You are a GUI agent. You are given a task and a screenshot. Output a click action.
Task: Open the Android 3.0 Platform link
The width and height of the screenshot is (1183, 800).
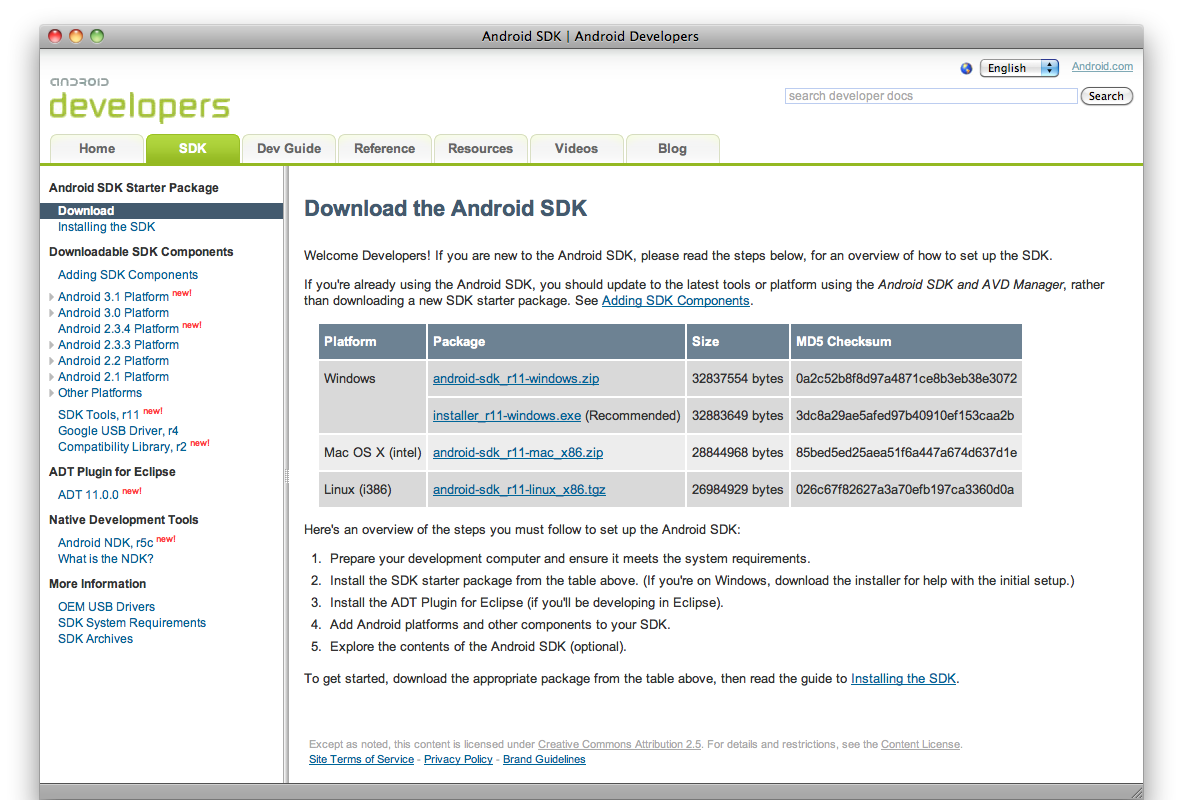tap(113, 312)
